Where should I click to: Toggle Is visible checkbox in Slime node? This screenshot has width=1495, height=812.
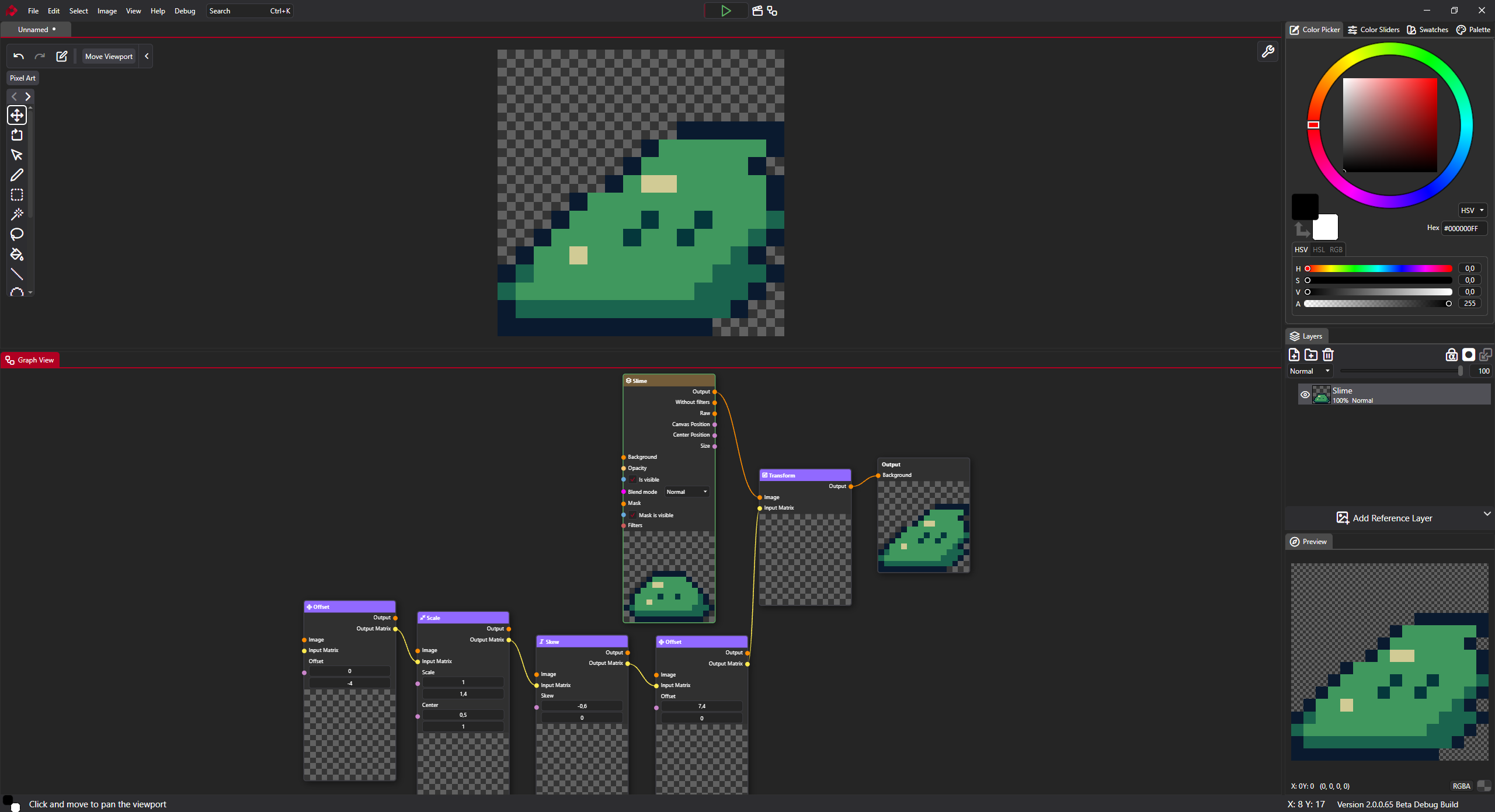(632, 480)
